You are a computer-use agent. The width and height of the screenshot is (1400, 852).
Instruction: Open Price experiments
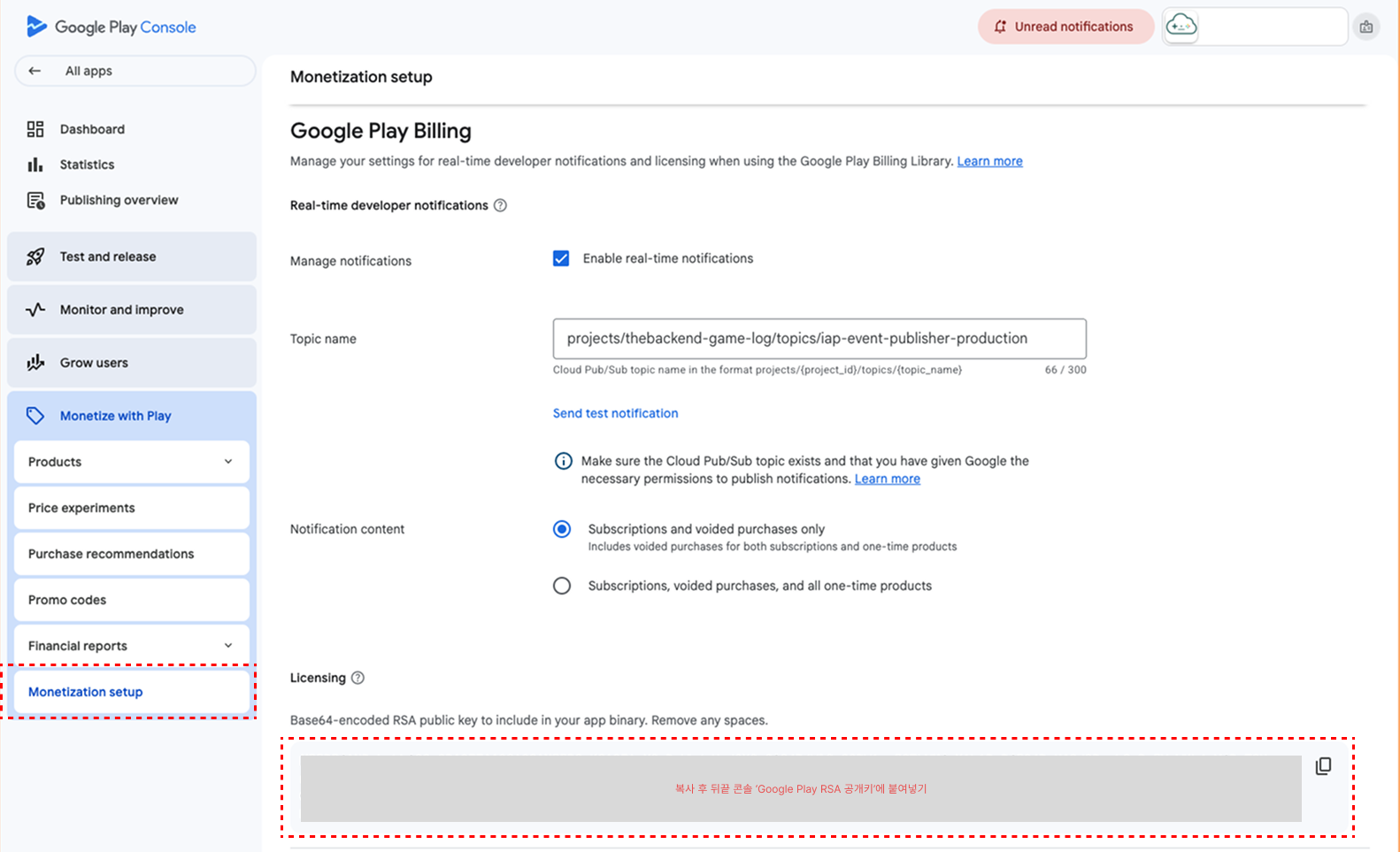tap(132, 508)
